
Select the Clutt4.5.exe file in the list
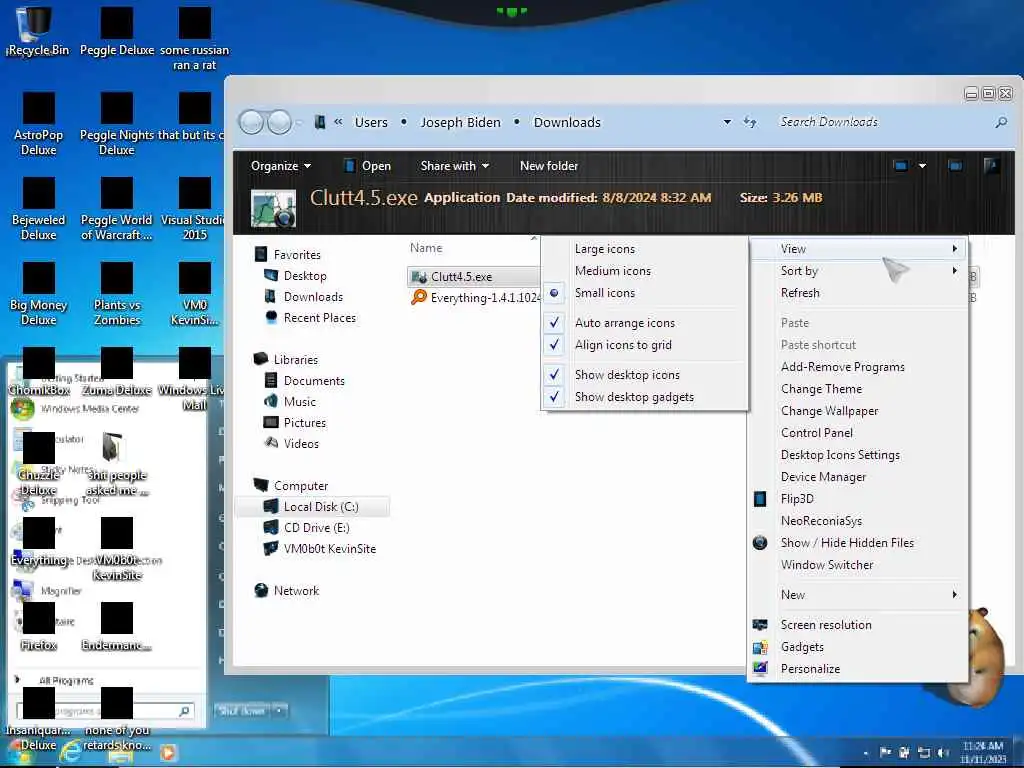click(x=473, y=276)
